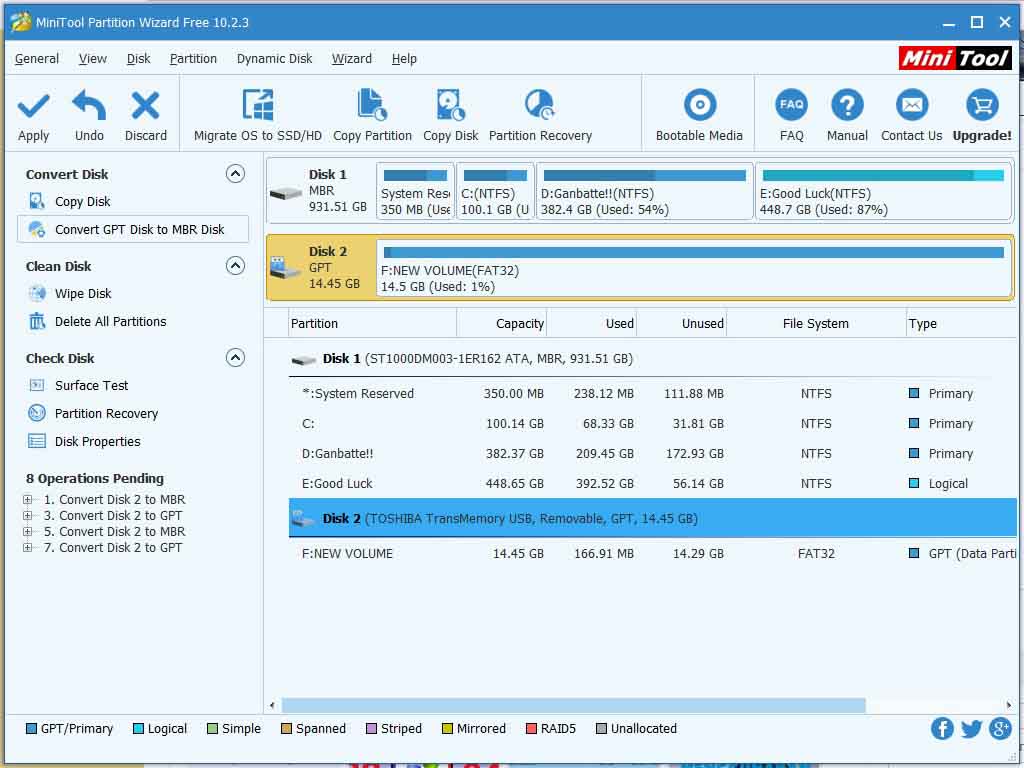Sort by Partition column header
The image size is (1024, 768).
coord(372,323)
